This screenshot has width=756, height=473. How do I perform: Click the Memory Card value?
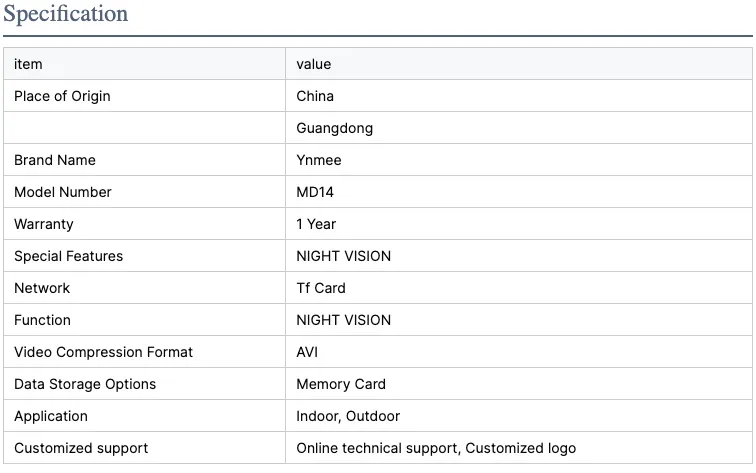[341, 384]
